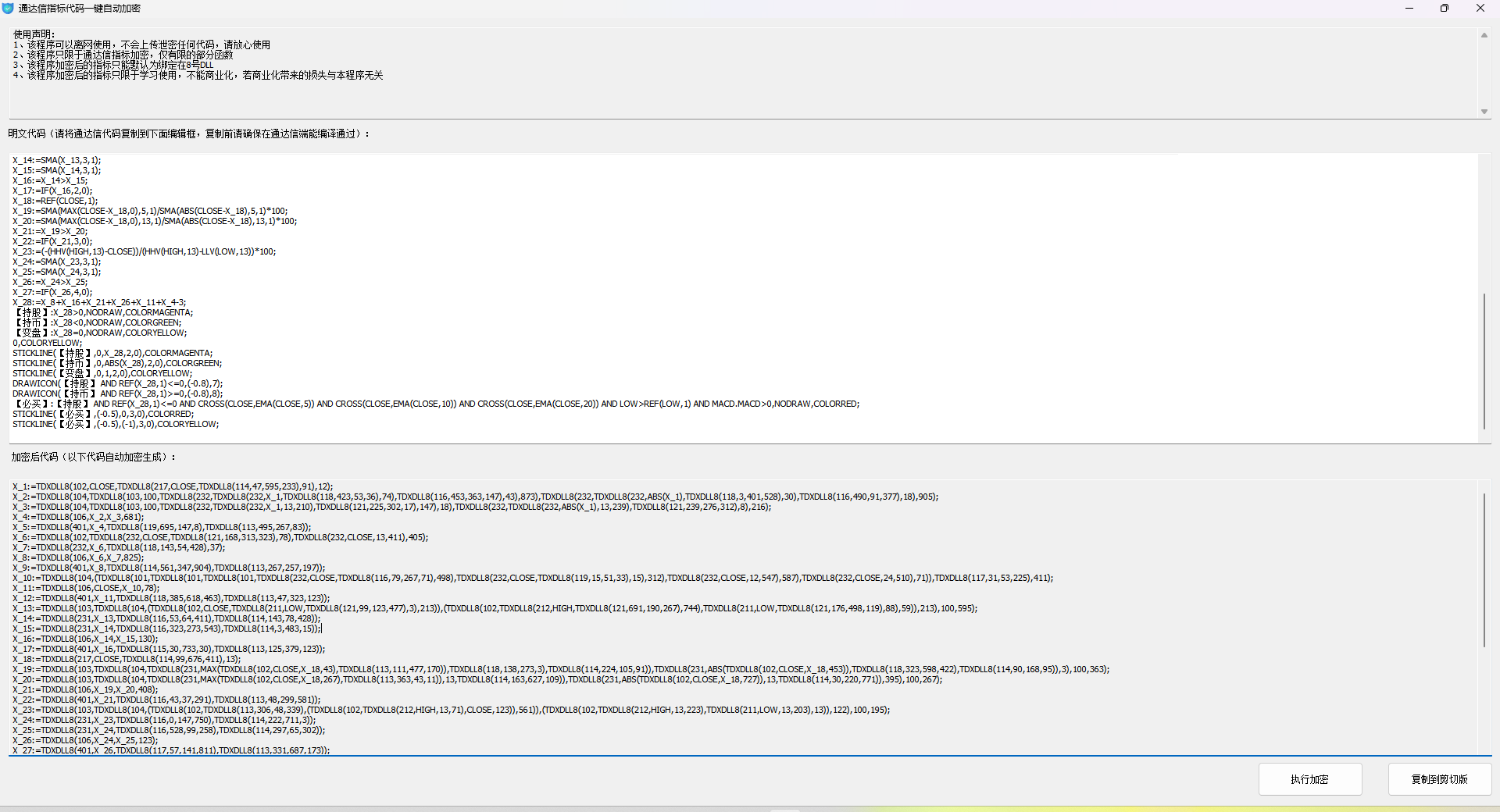Click the 0,COLORYELLOW line in plaintext code

click(x=47, y=343)
